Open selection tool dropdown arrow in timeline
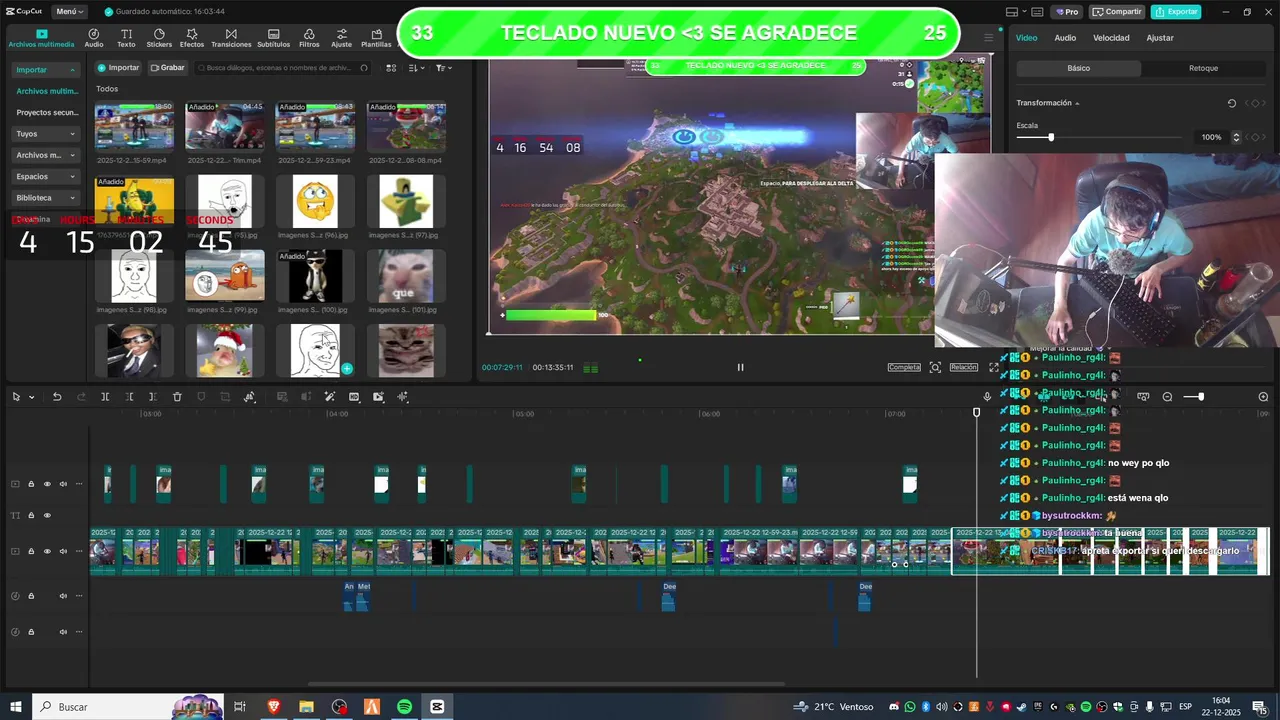Screen dimensions: 1280x720 point(31,397)
